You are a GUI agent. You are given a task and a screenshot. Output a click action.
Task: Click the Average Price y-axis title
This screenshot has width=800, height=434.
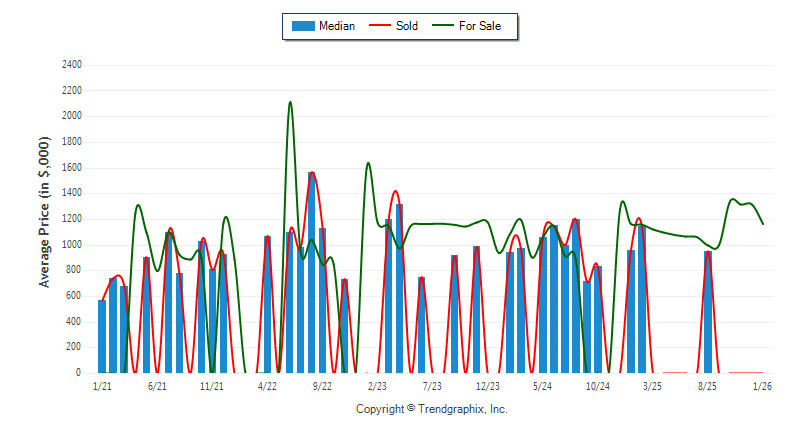[45, 218]
